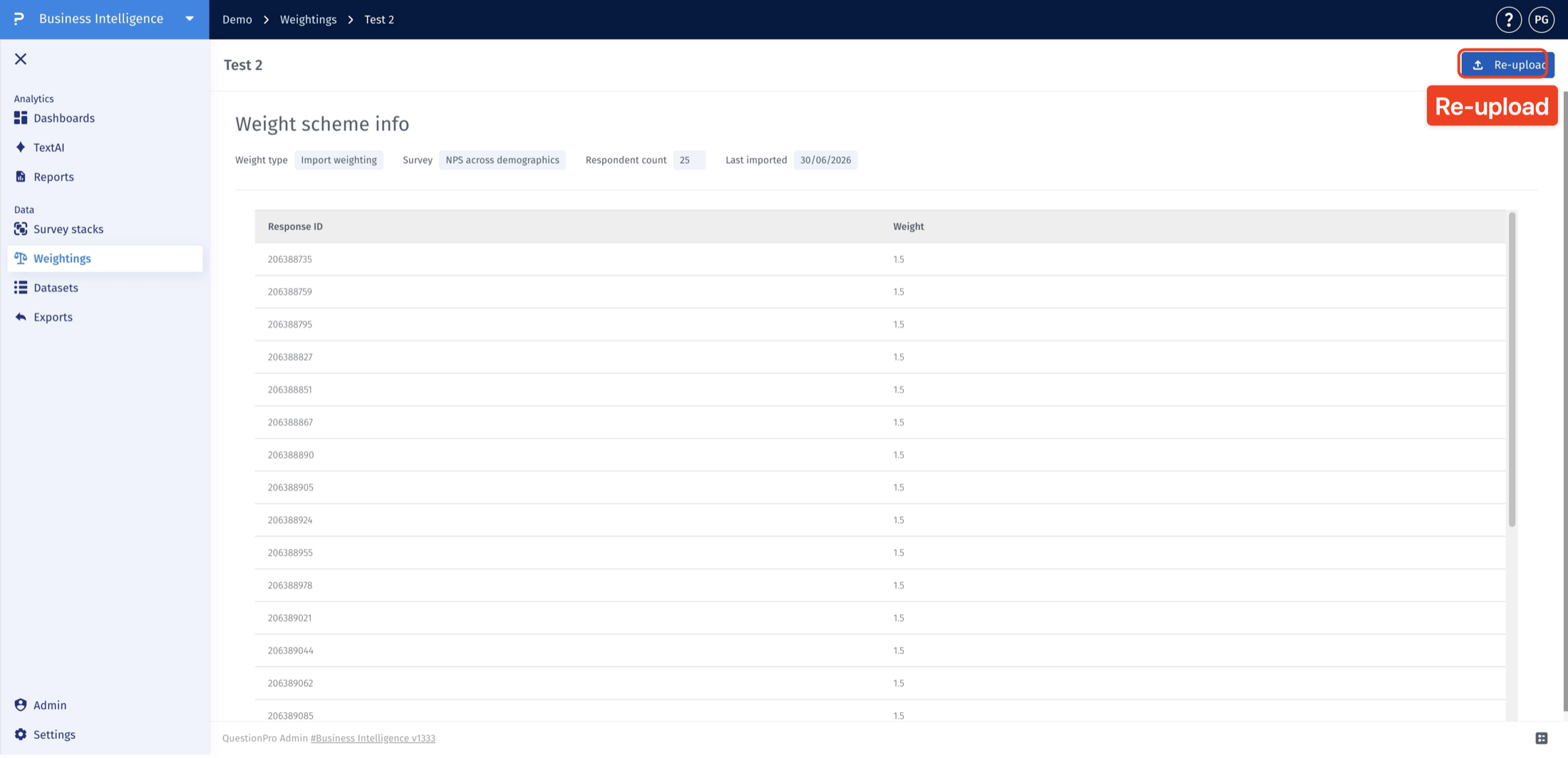Screen dimensions: 1568x758
Task: Select response ID 206388851
Action: [290, 390]
